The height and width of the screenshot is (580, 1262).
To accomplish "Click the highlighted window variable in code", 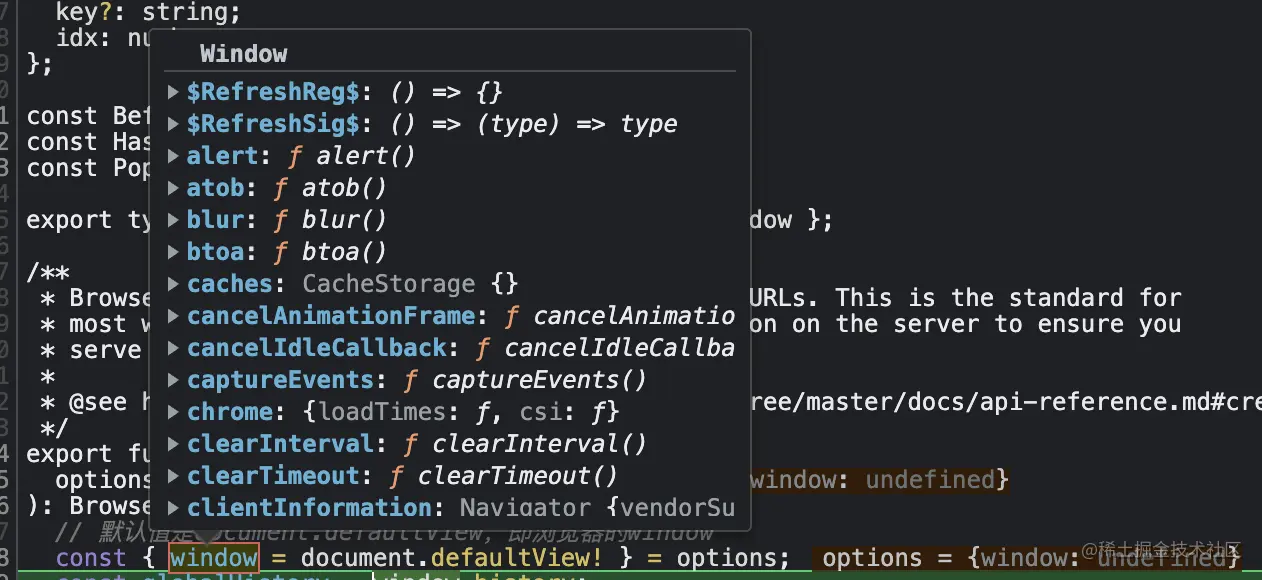I will coord(214,558).
